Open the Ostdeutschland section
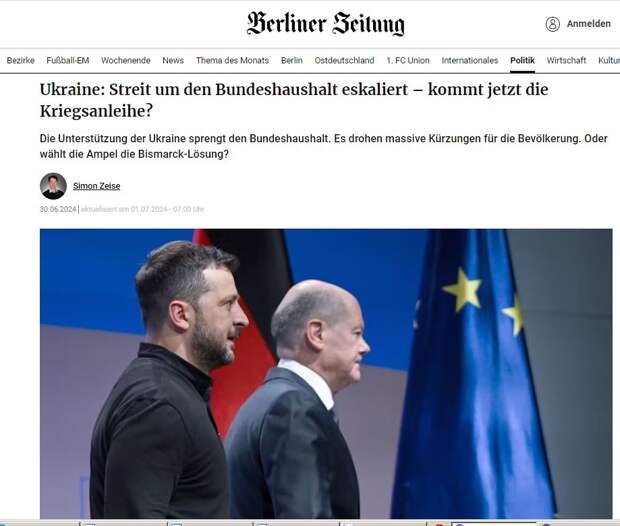620x526 pixels. coord(344,61)
